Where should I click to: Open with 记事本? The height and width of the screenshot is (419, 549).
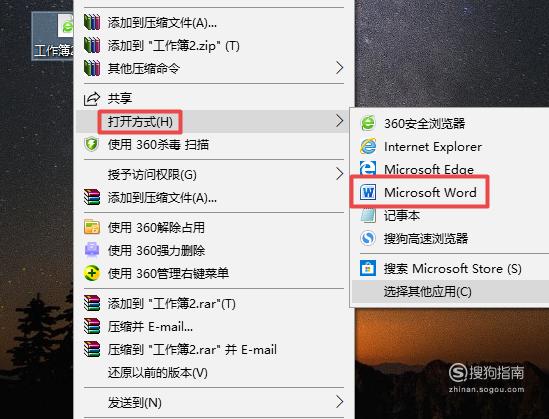click(x=450, y=215)
